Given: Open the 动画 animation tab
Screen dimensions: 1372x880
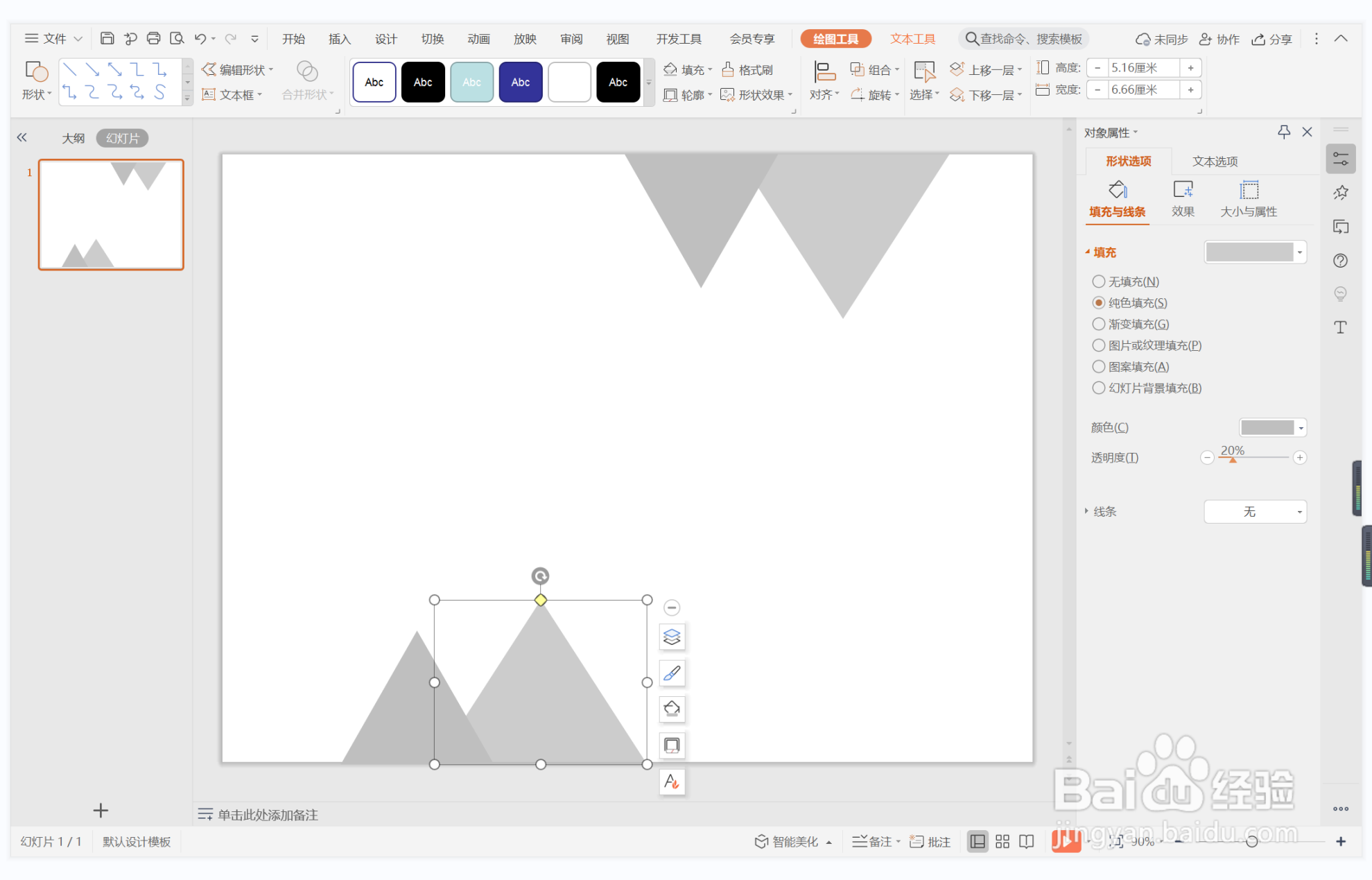Looking at the screenshot, I should pos(478,39).
